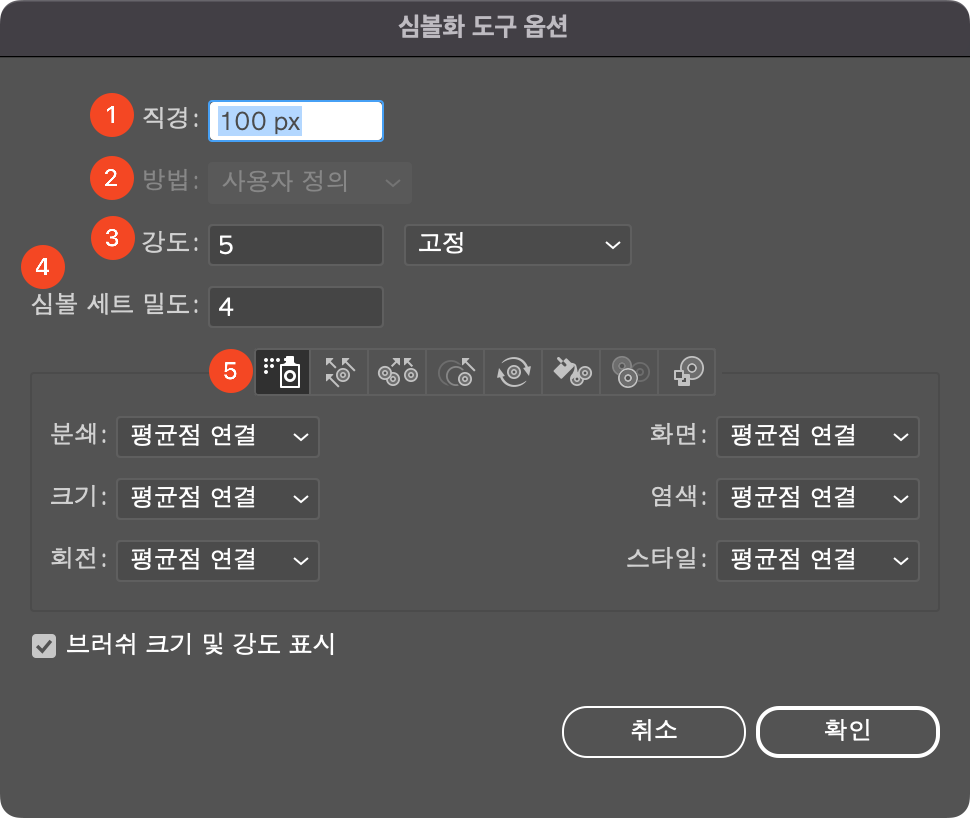Open the 염색 평균점 연결 dropdown
Viewport: 970px width, 818px height.
coord(817,499)
